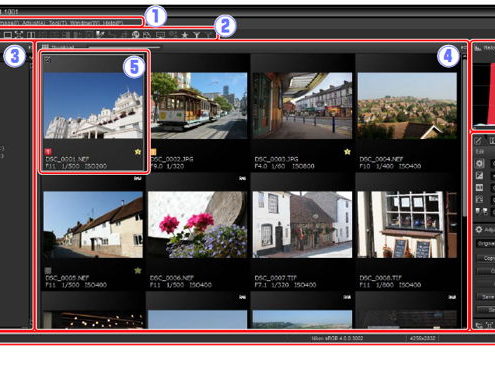Screen dimensions: 495x365
Task: Select the DSC_0005.NEF cottages thumbnail
Action: coord(93,224)
